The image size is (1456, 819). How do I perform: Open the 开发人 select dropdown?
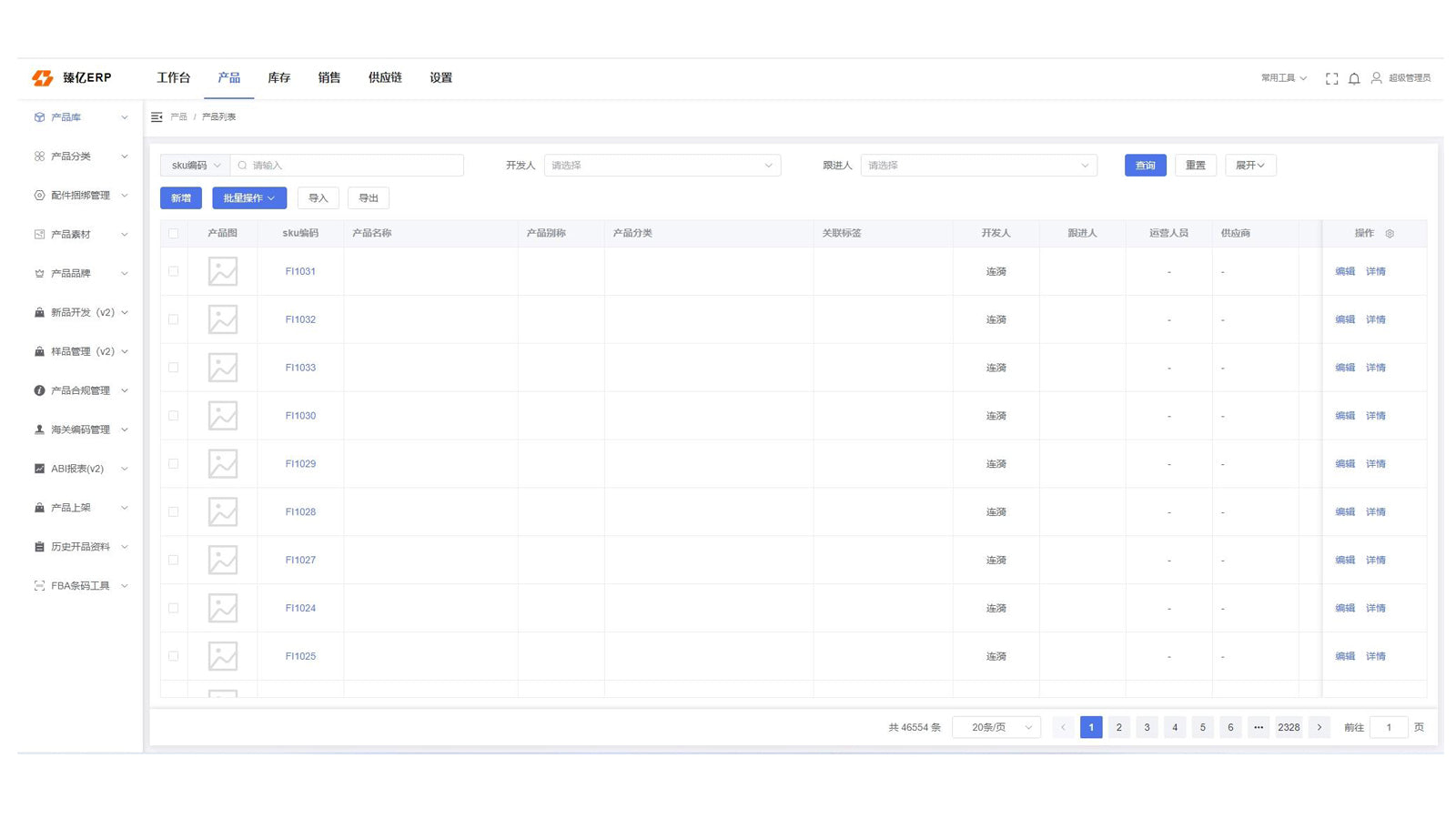662,166
